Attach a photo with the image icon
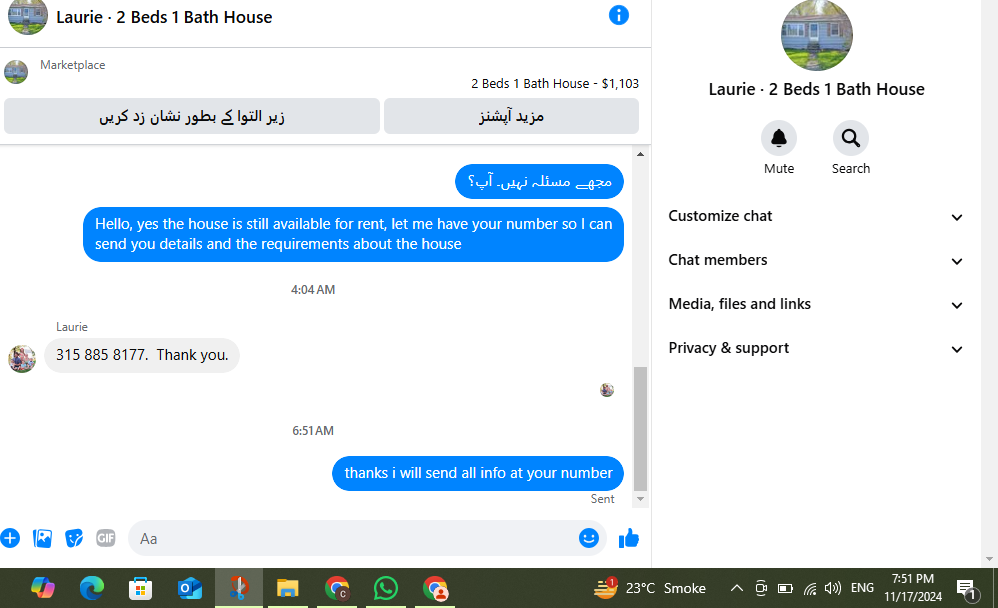 click(42, 539)
